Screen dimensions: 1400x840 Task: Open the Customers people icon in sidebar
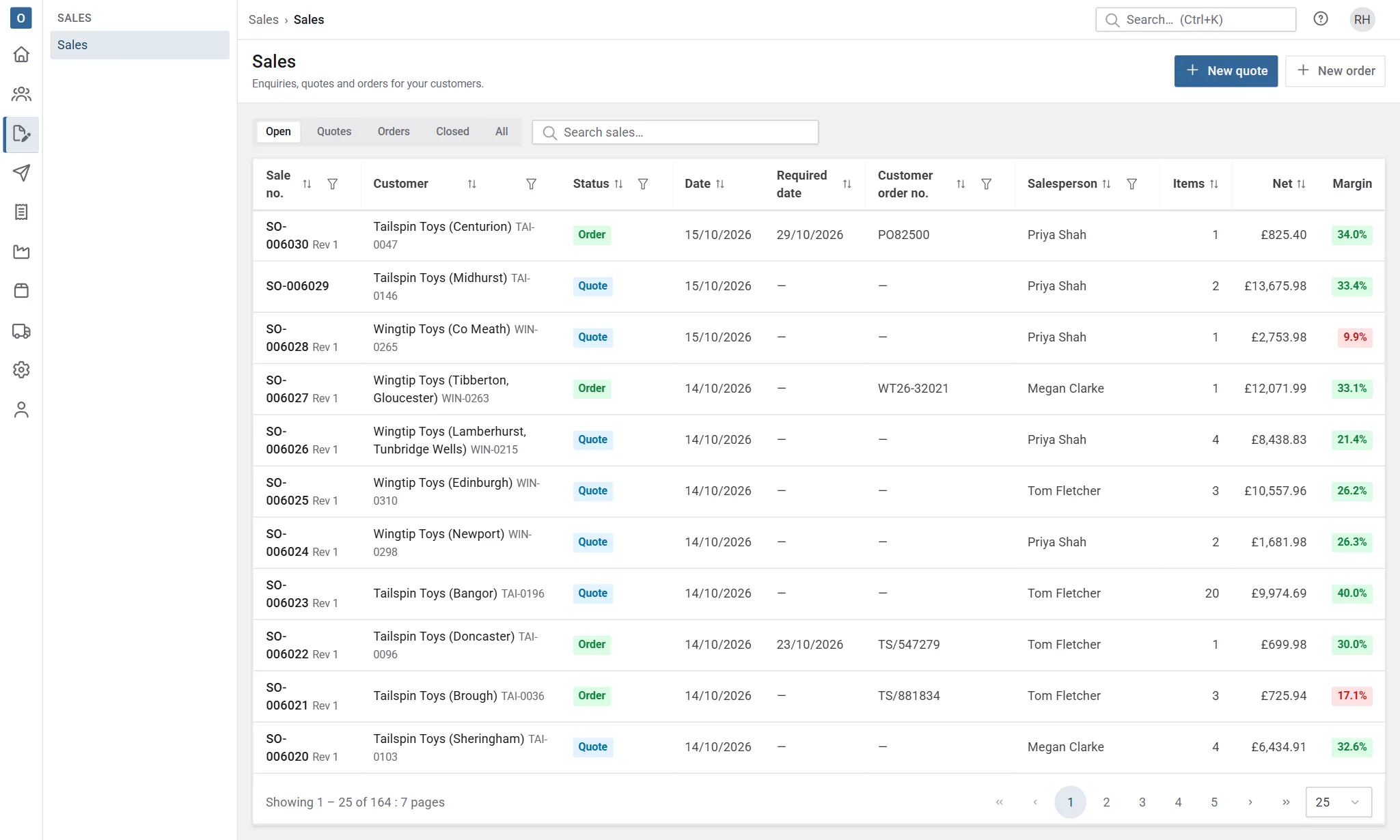pyautogui.click(x=21, y=94)
